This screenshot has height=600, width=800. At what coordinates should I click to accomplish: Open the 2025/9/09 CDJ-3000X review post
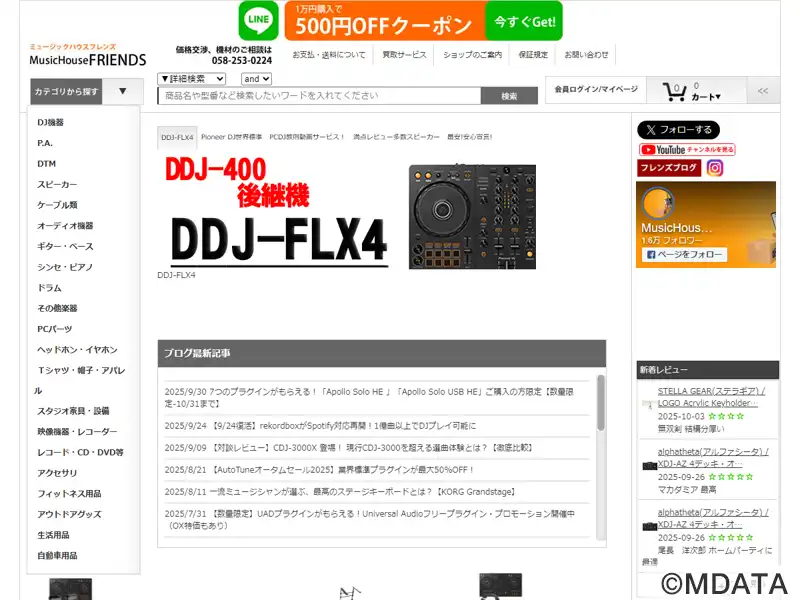point(349,447)
